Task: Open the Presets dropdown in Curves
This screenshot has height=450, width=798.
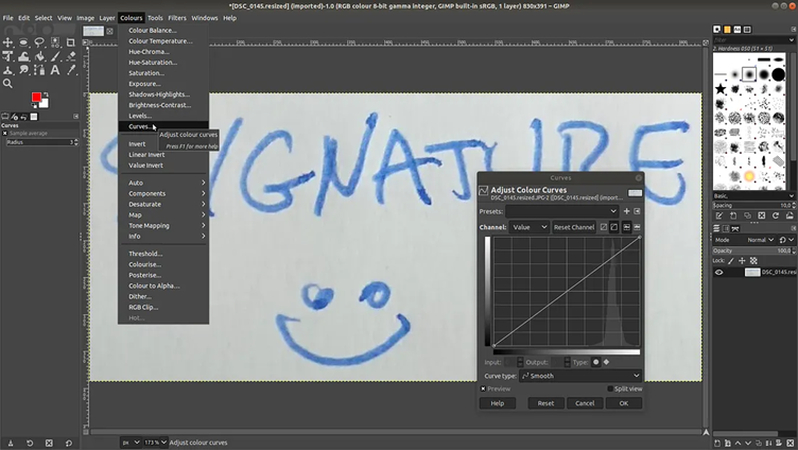Action: 562,211
